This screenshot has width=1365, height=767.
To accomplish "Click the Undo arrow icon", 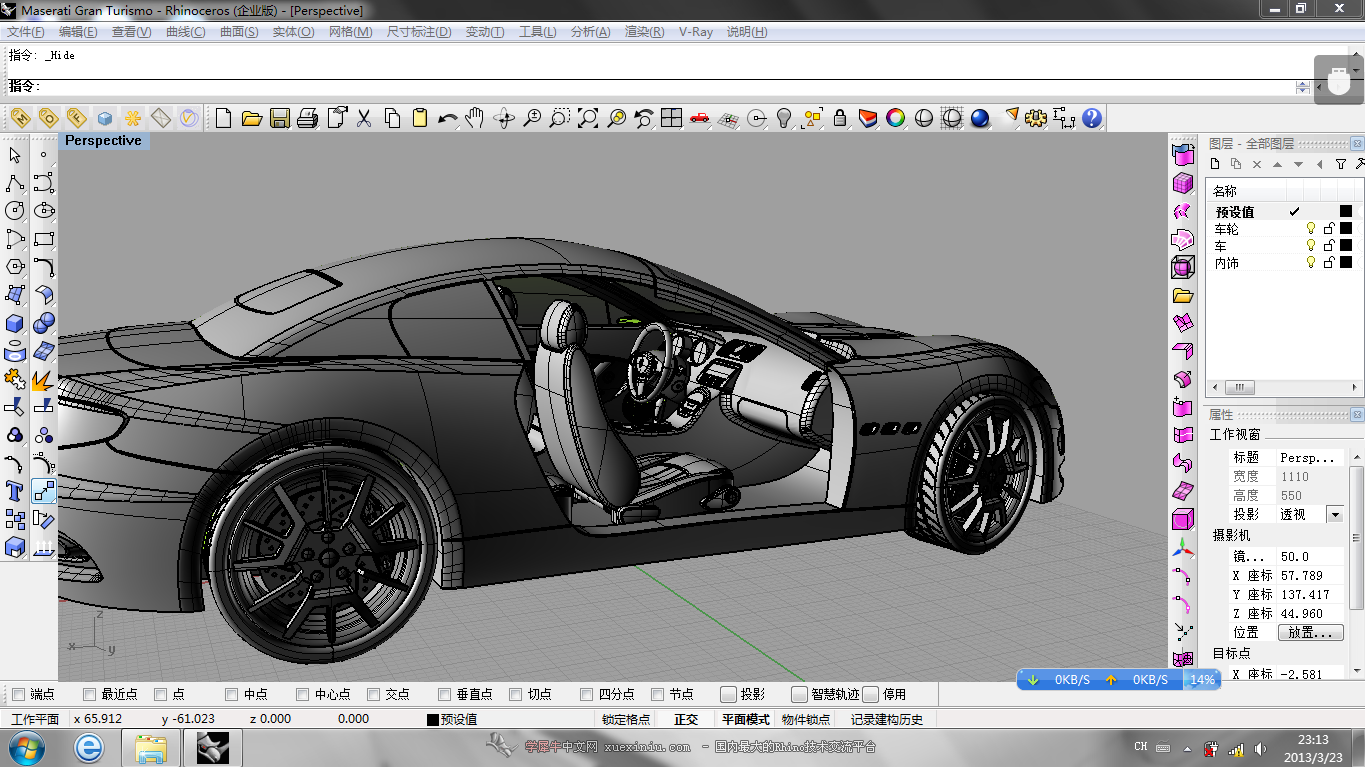I will pyautogui.click(x=448, y=118).
